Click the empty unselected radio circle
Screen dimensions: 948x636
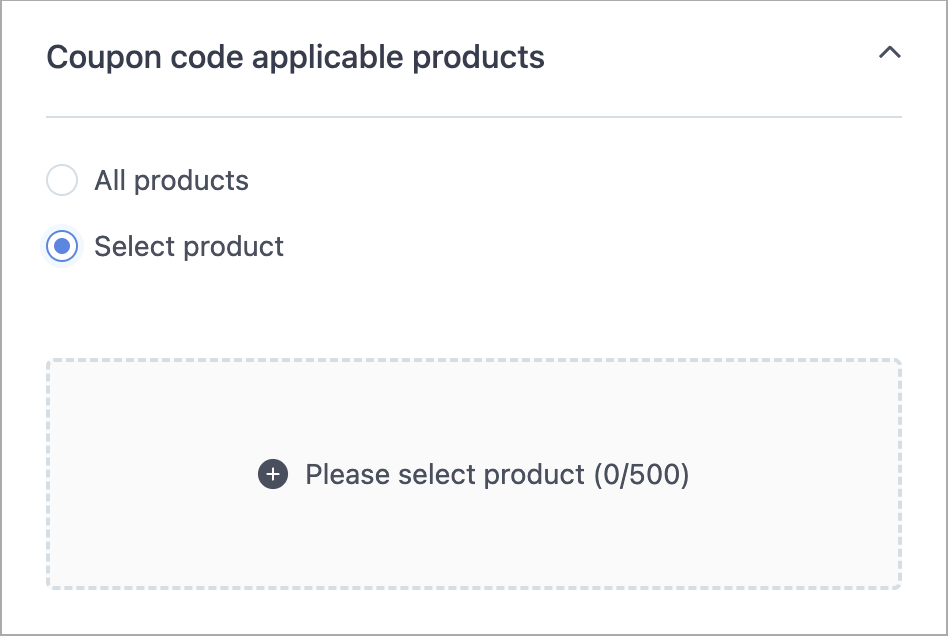point(62,180)
